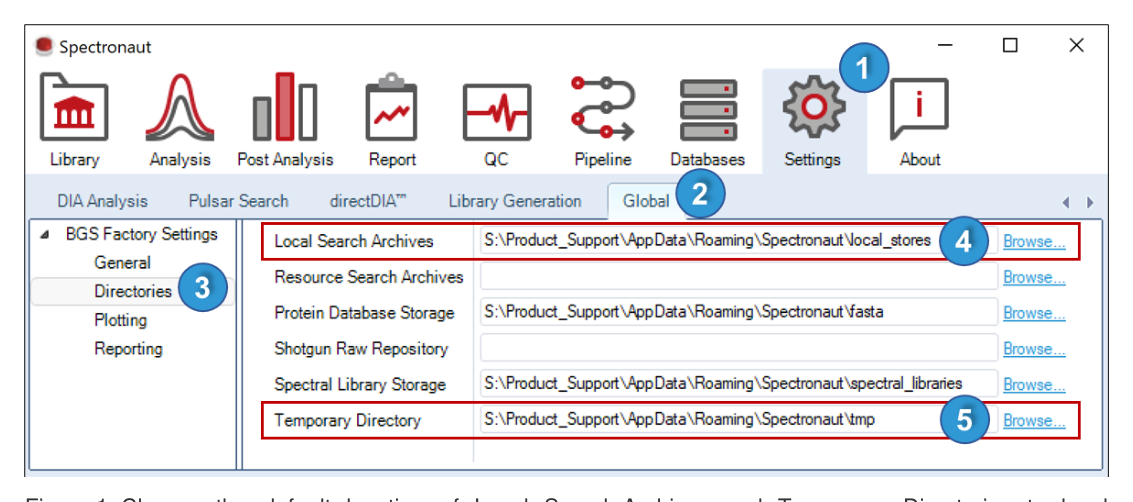
Task: Click the Shotgun Raw Repository path field
Action: pyautogui.click(x=738, y=349)
